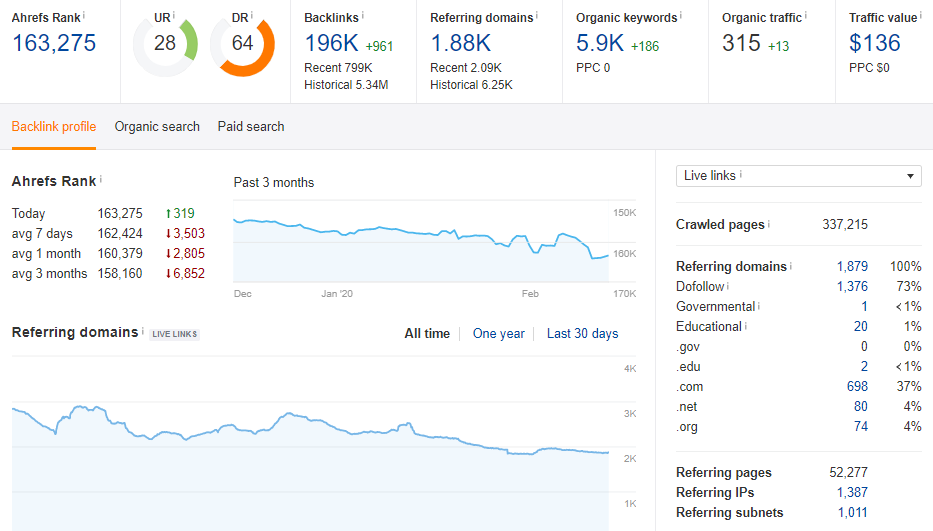
Task: Switch to Organic search tab
Action: (157, 126)
